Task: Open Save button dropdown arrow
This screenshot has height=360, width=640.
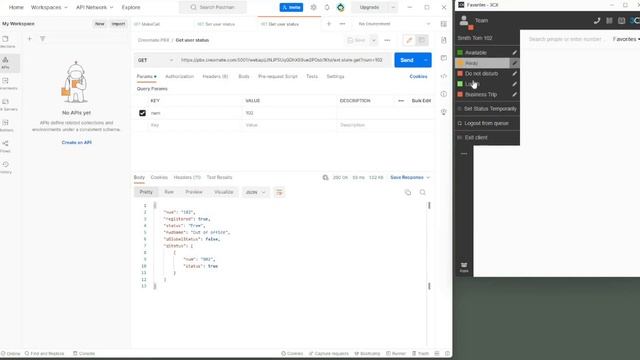Action: [373, 40]
